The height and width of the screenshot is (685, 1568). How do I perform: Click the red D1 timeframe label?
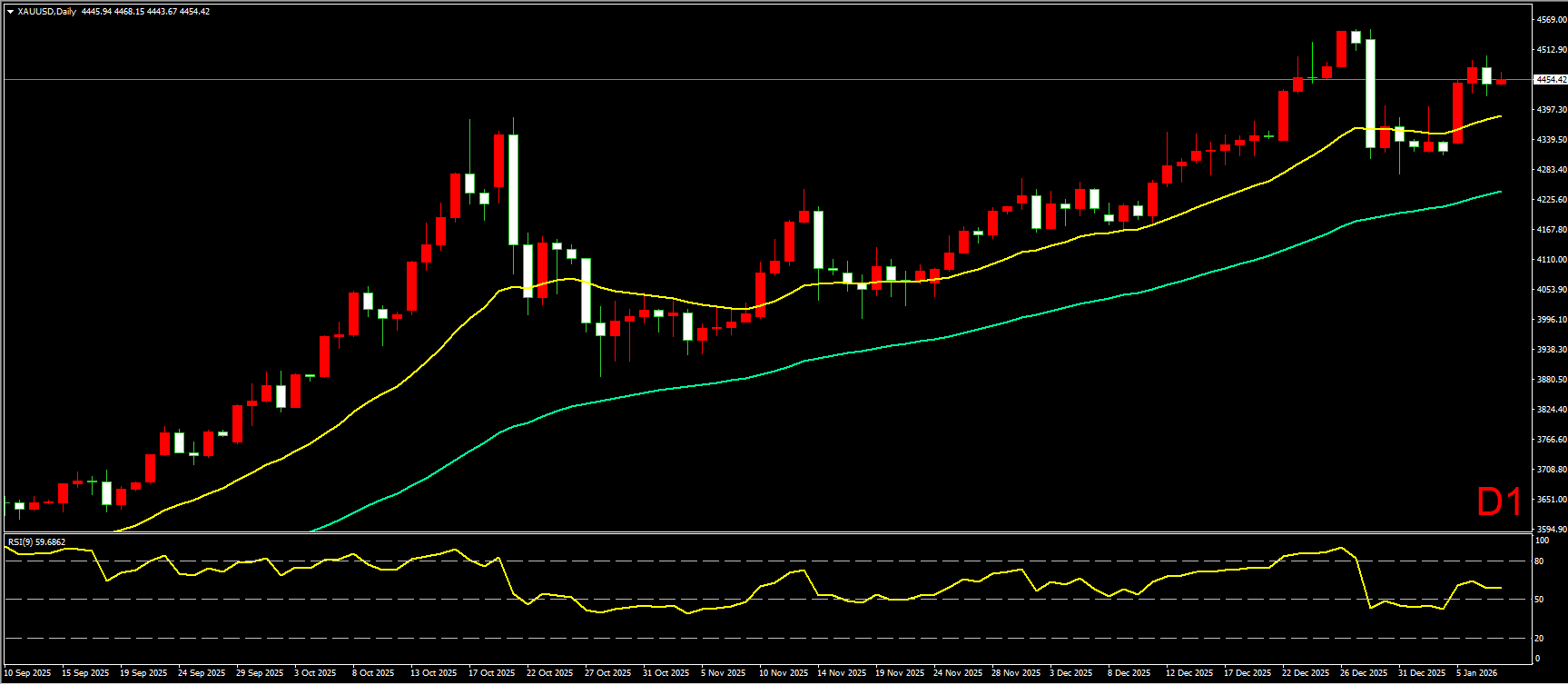click(1499, 502)
